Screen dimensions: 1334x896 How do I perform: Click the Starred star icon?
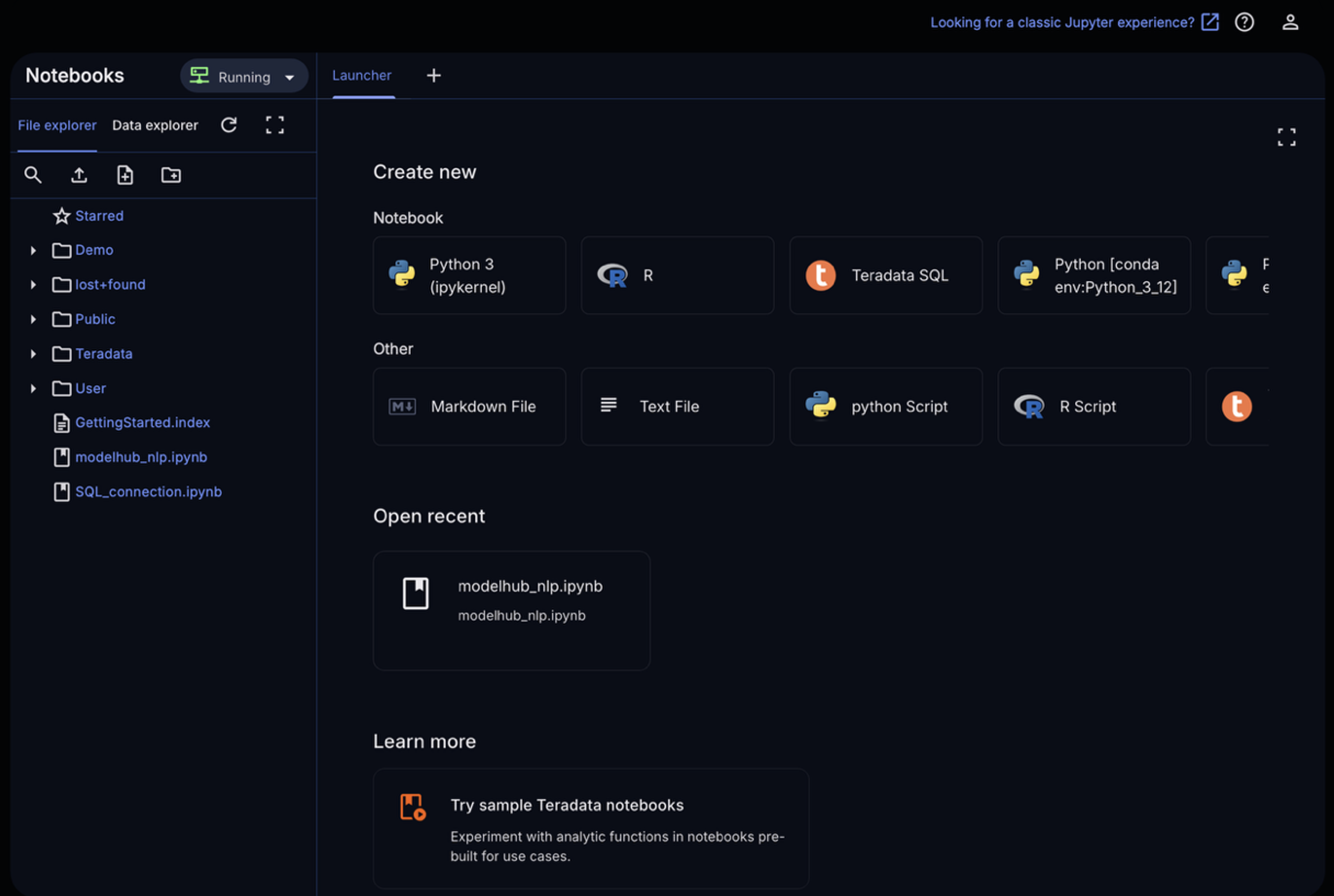pos(62,215)
